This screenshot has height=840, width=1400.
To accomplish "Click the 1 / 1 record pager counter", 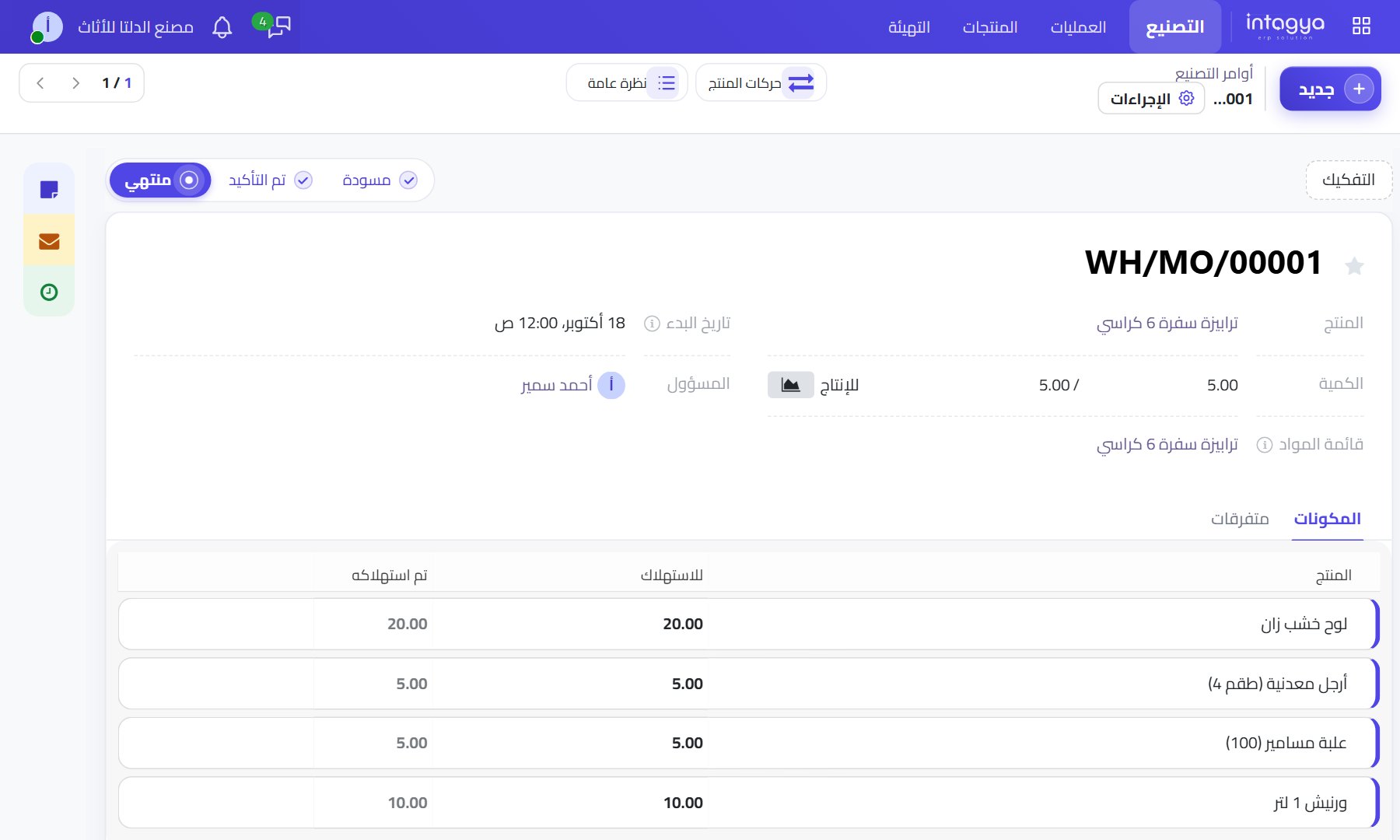I will point(117,83).
